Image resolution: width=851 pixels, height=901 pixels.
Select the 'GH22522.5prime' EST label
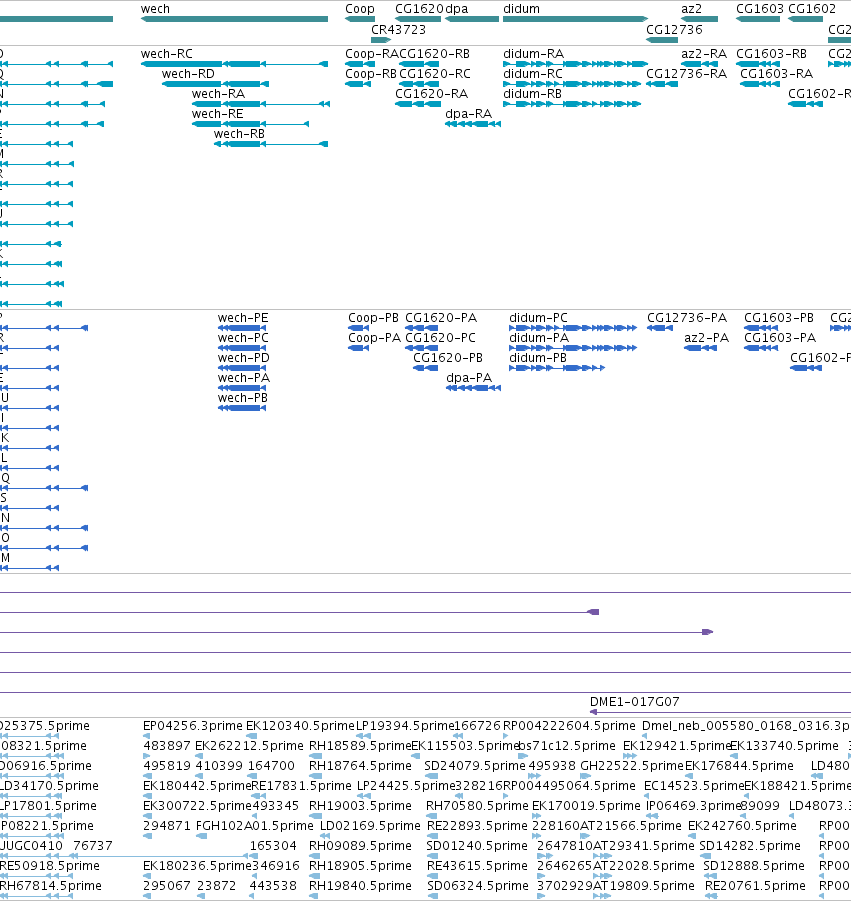pos(631,766)
